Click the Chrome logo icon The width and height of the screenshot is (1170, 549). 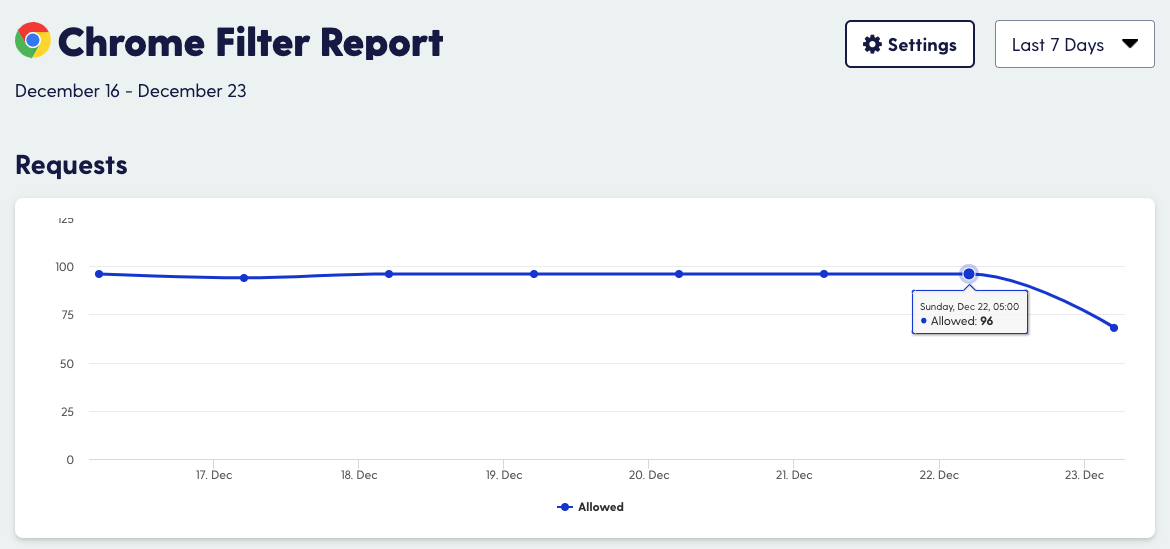point(33,41)
